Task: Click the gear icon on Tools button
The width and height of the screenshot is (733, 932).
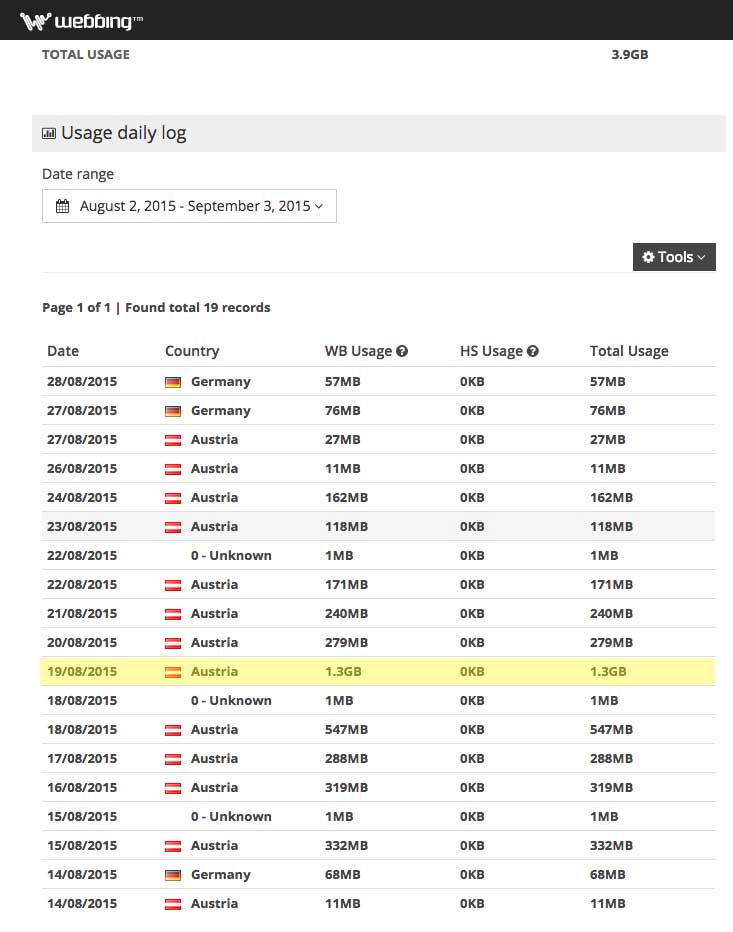Action: (648, 257)
